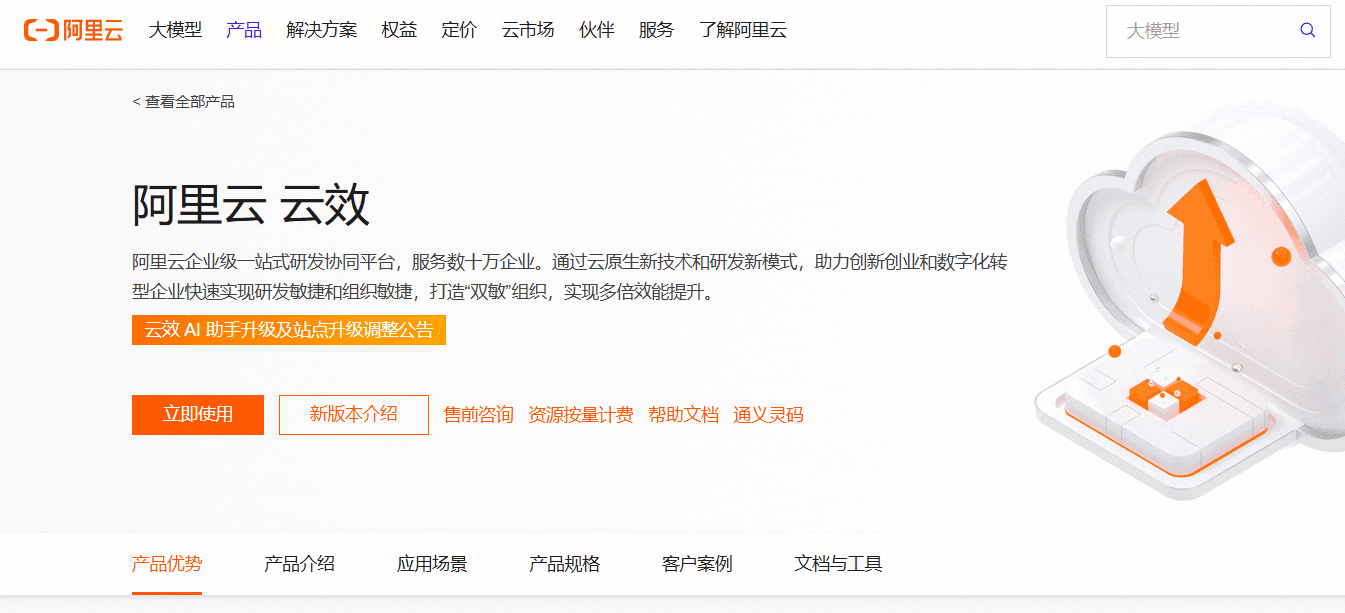Open the 云效 AI 助手升级 announcement banner

pyautogui.click(x=289, y=330)
